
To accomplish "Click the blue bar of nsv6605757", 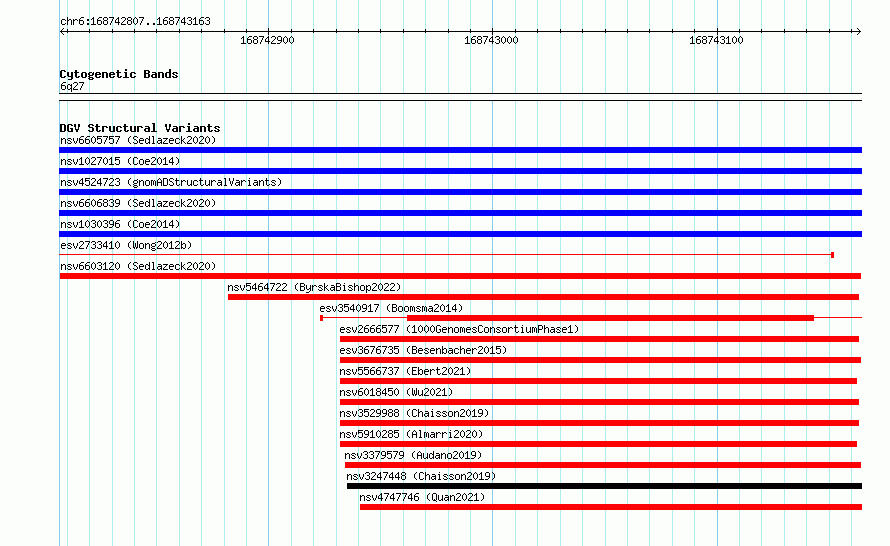I will coord(460,150).
